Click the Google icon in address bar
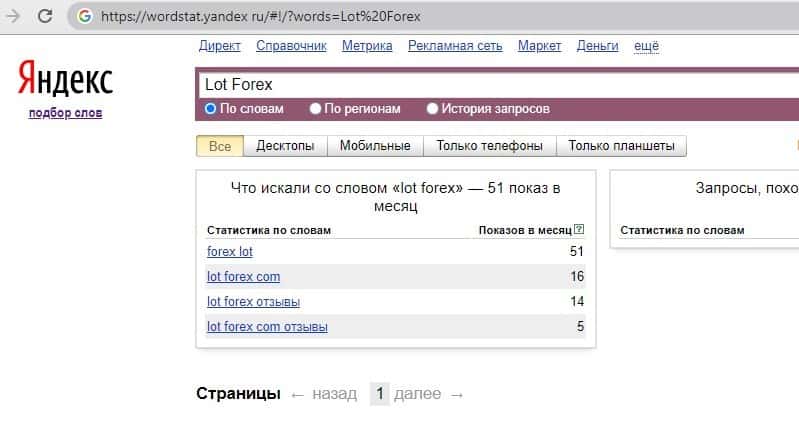Viewport: 799px width, 445px height. (x=85, y=16)
